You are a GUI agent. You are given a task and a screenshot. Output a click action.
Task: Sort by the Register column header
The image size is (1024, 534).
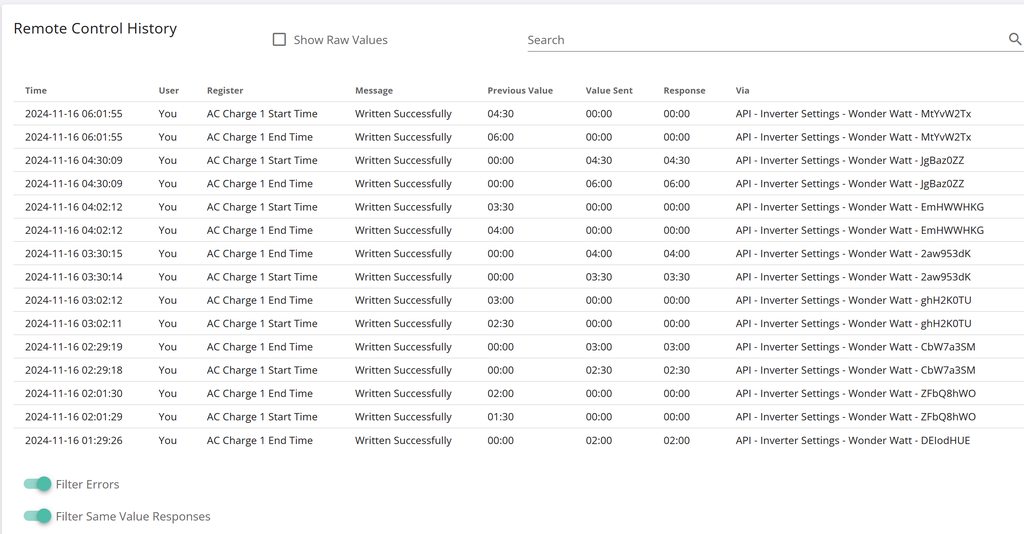coord(225,91)
